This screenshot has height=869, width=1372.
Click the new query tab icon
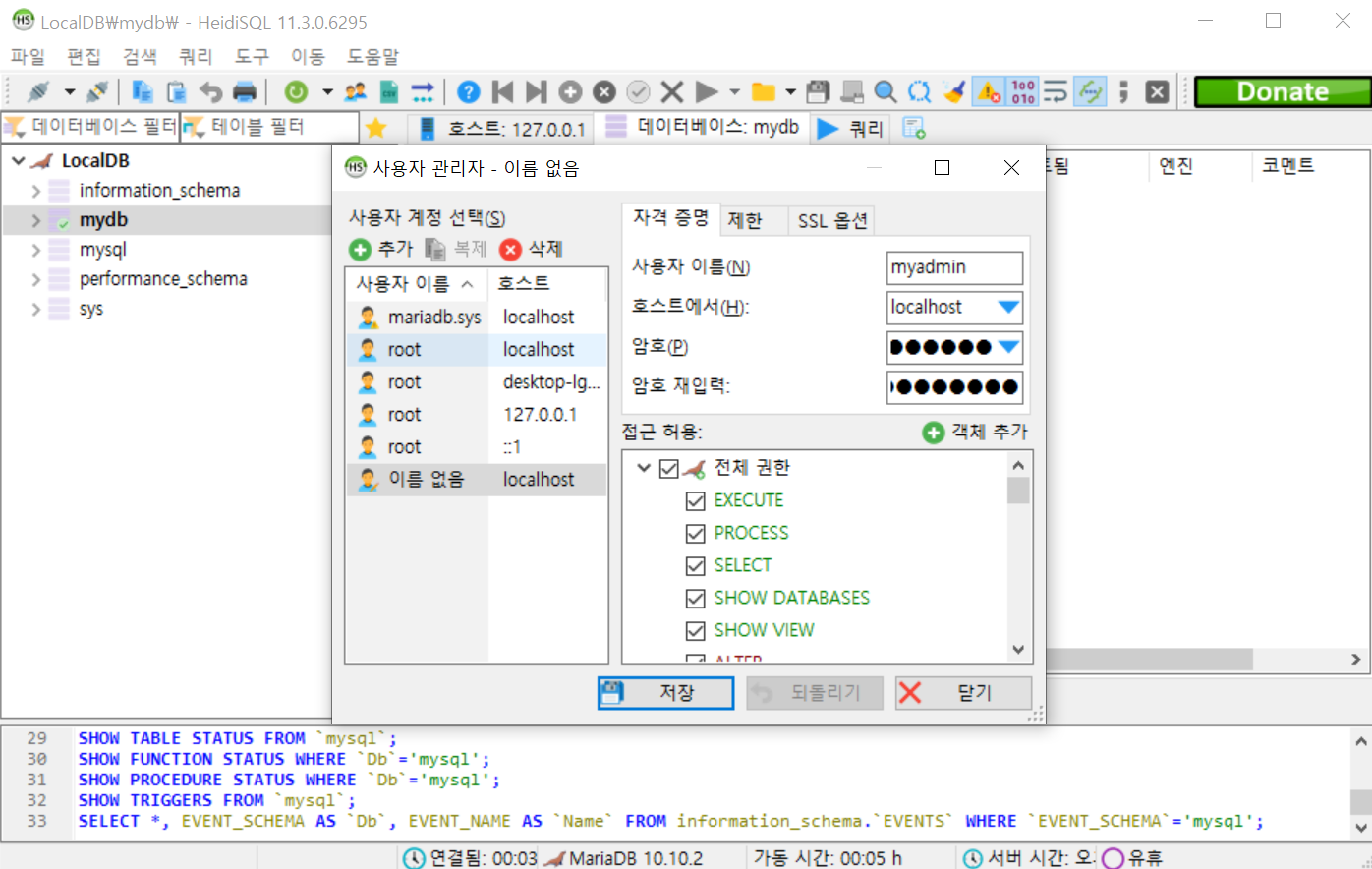[x=914, y=128]
